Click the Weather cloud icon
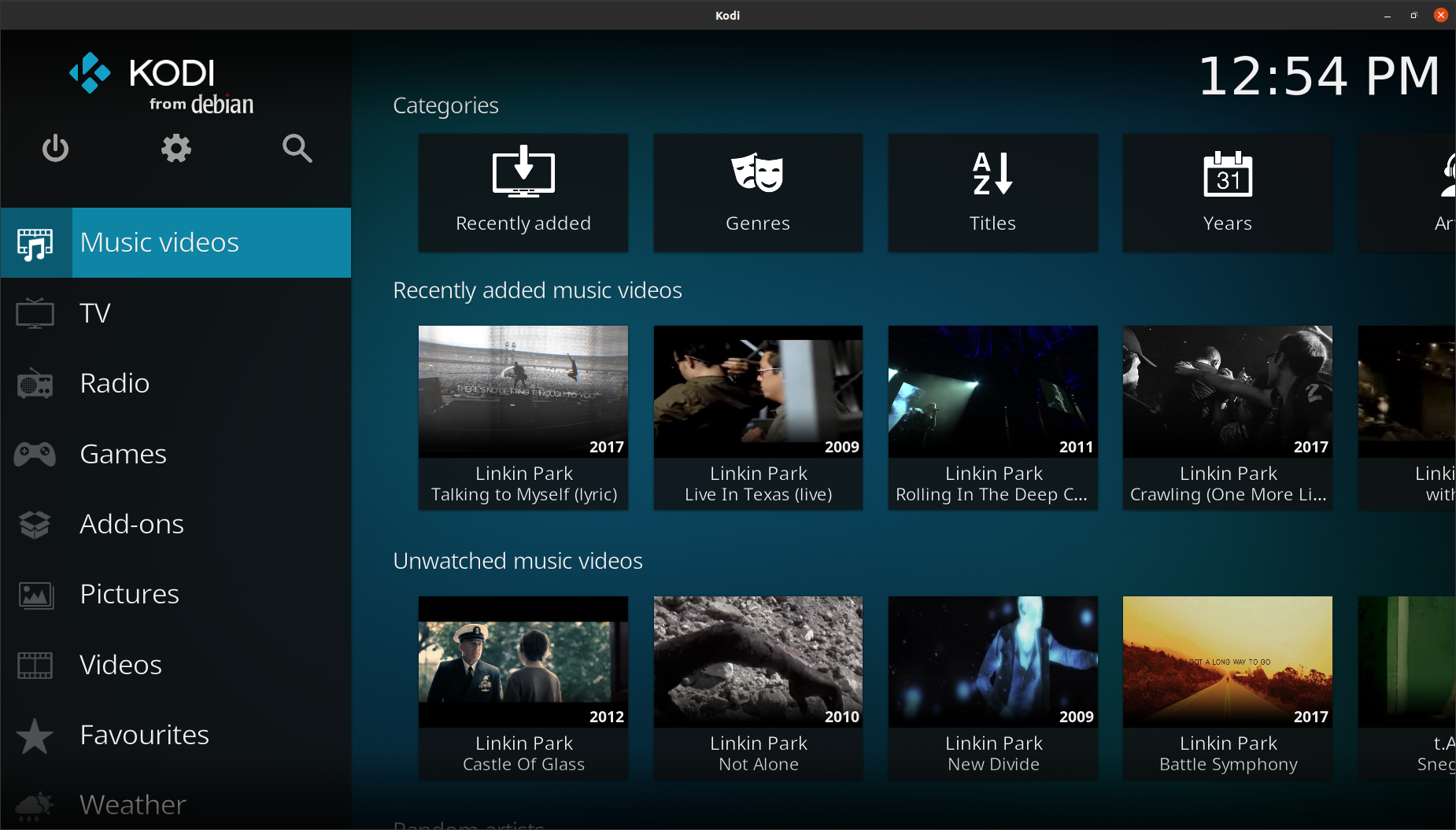Image resolution: width=1456 pixels, height=830 pixels. [x=35, y=806]
